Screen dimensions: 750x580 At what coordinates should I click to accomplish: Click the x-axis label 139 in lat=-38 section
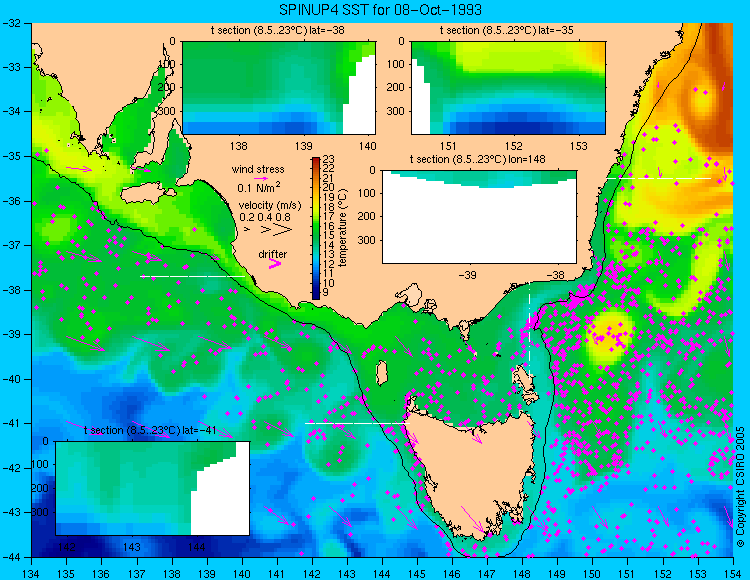(303, 146)
